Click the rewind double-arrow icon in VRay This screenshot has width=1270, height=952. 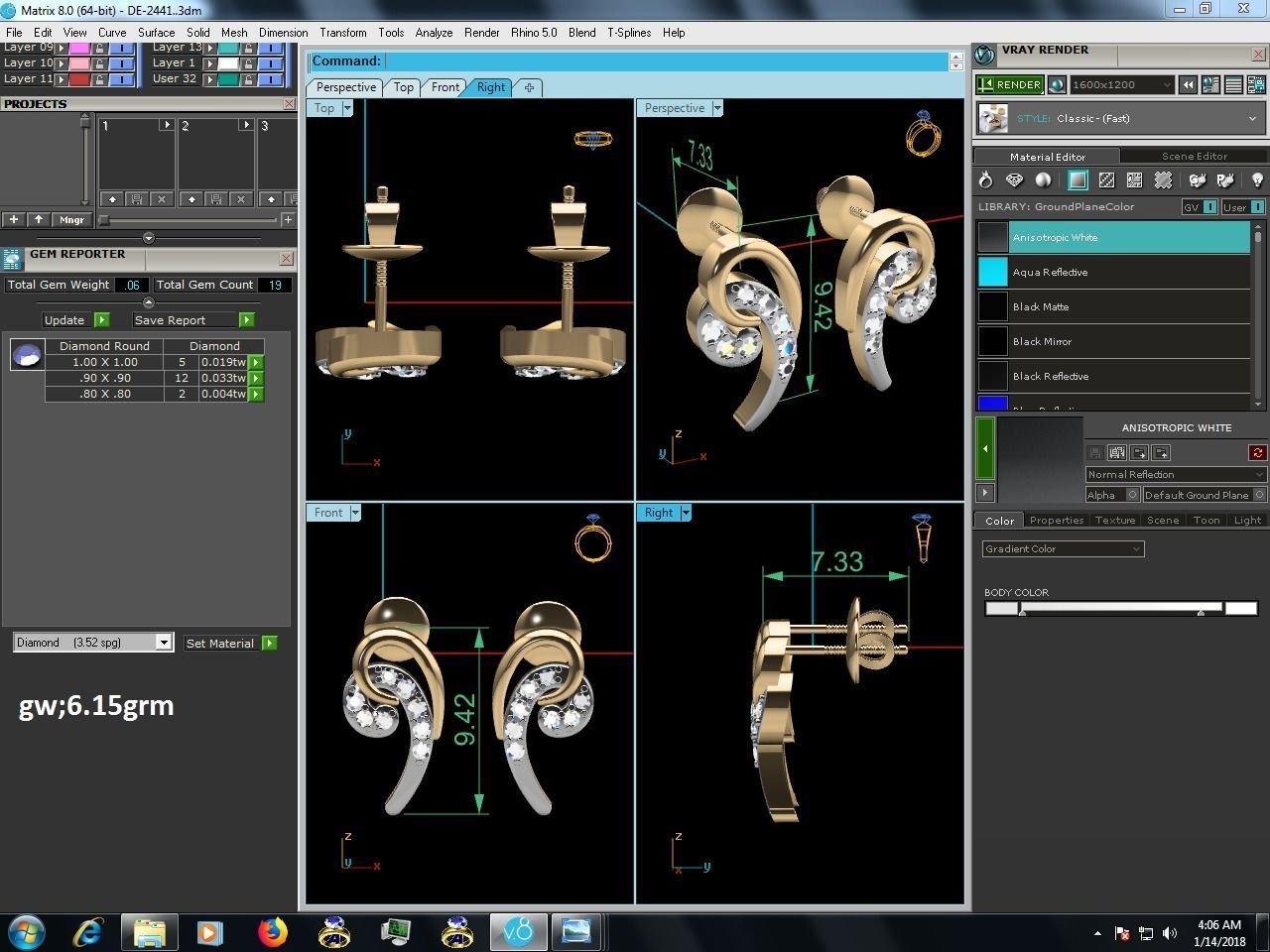(x=1188, y=85)
